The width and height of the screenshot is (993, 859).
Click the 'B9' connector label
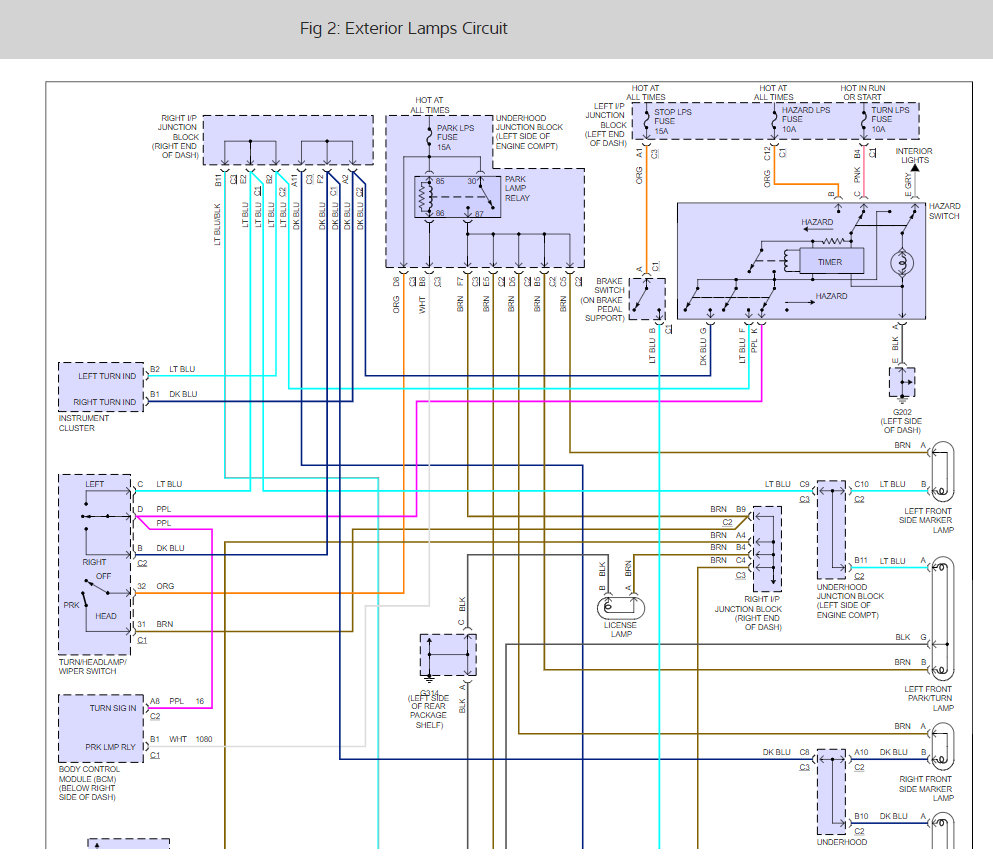coord(741,509)
